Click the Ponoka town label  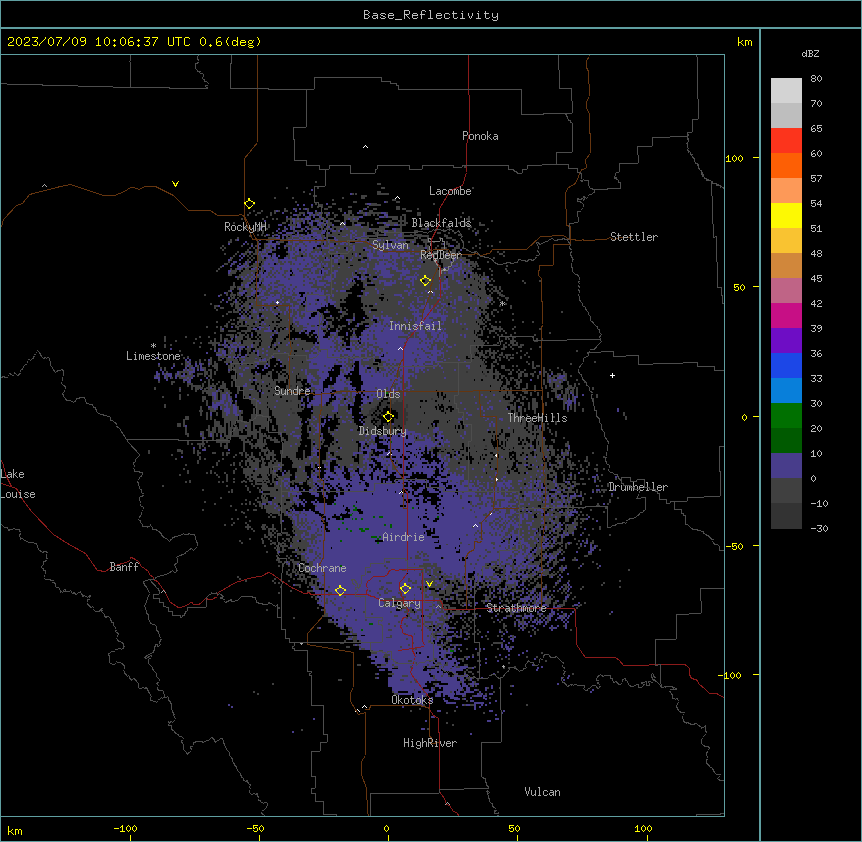coord(480,136)
